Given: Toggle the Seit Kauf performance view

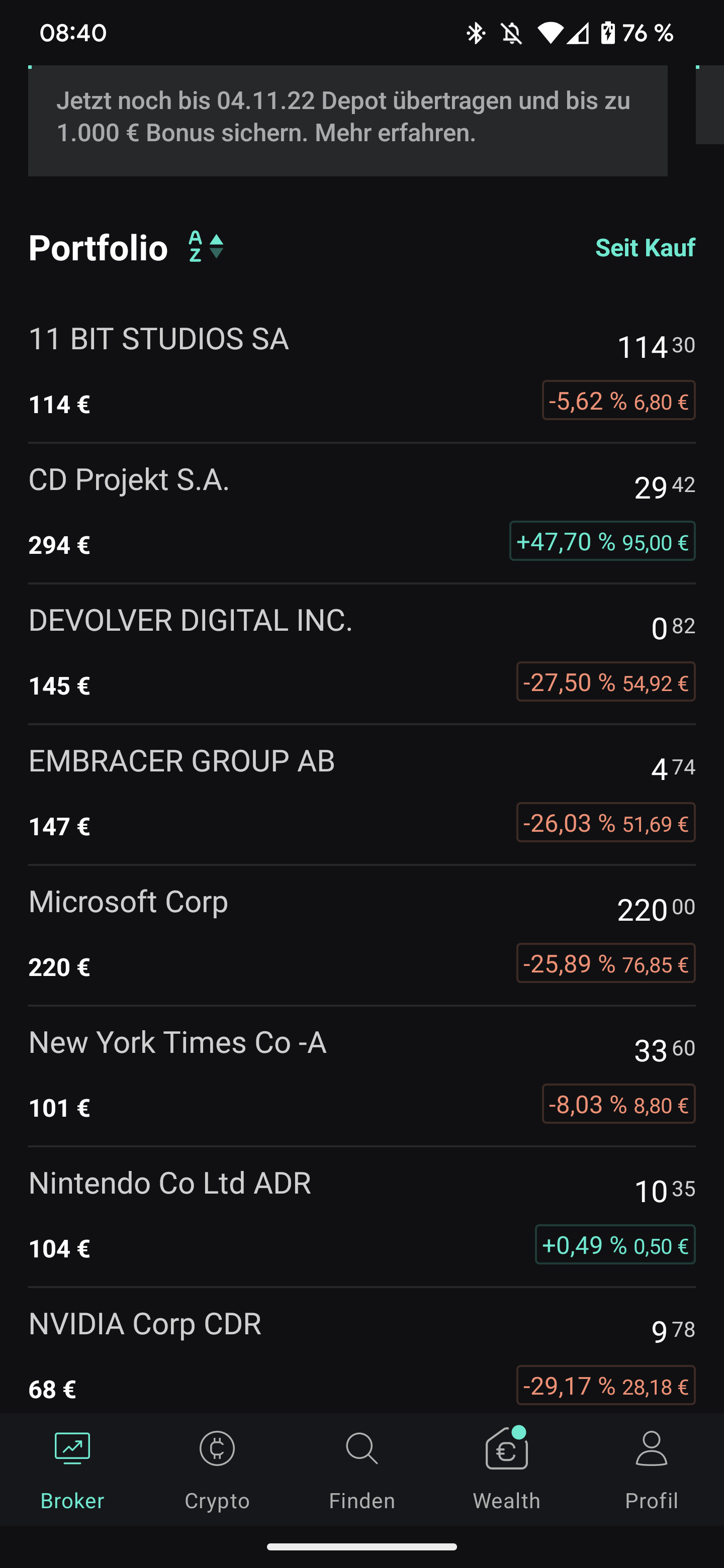Looking at the screenshot, I should coord(645,248).
